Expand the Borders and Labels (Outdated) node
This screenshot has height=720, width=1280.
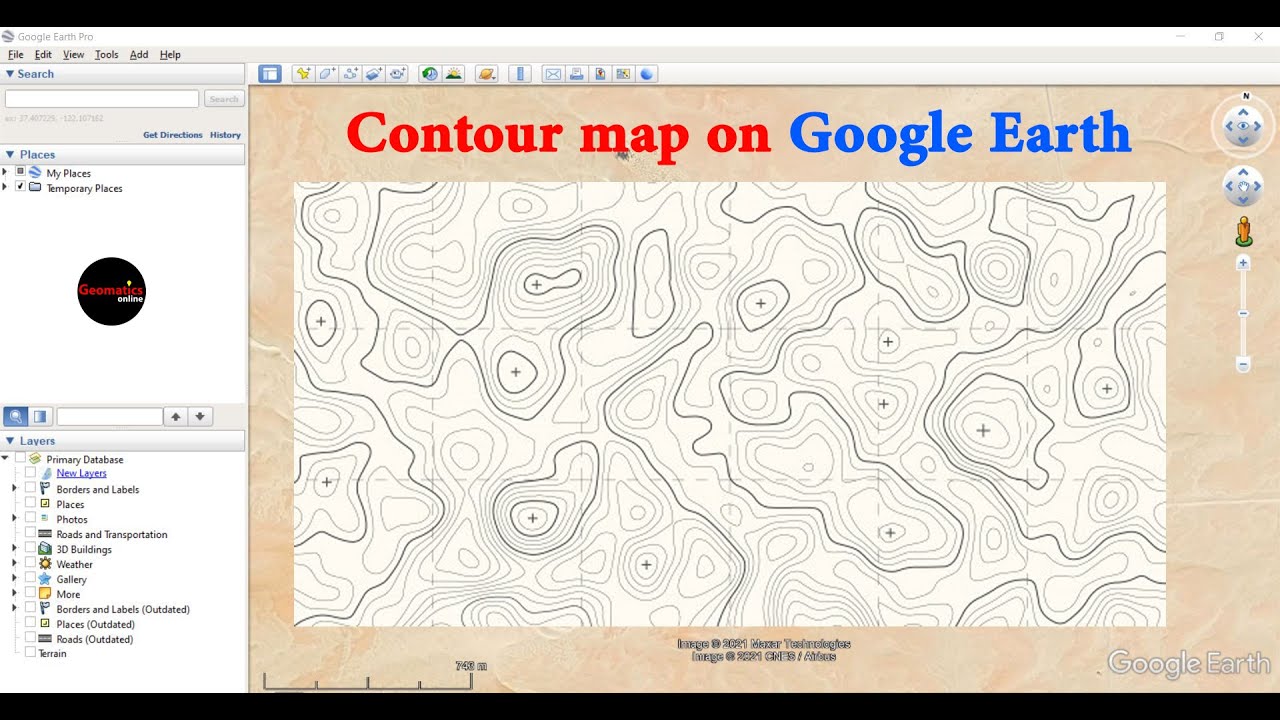pyautogui.click(x=14, y=609)
